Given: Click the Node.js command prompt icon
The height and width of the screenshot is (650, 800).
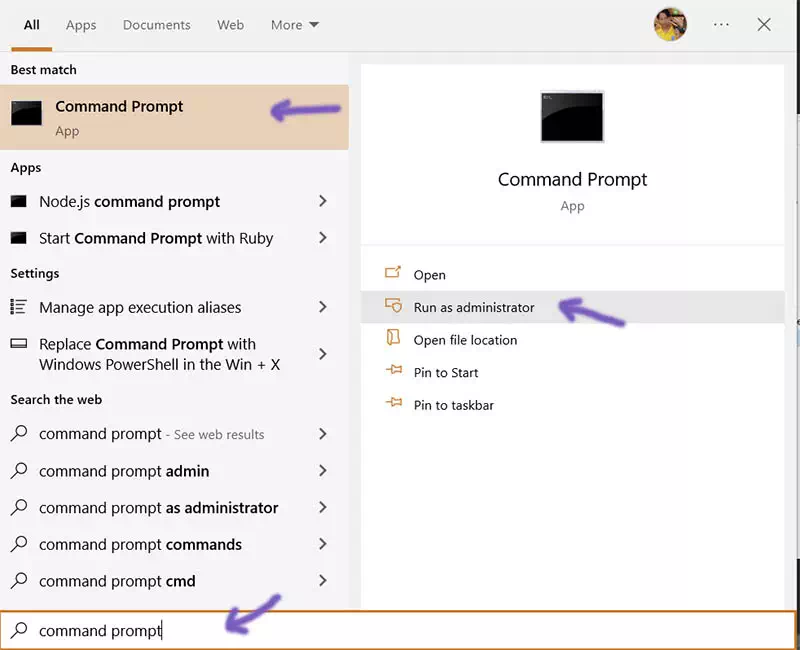Looking at the screenshot, I should (x=19, y=201).
